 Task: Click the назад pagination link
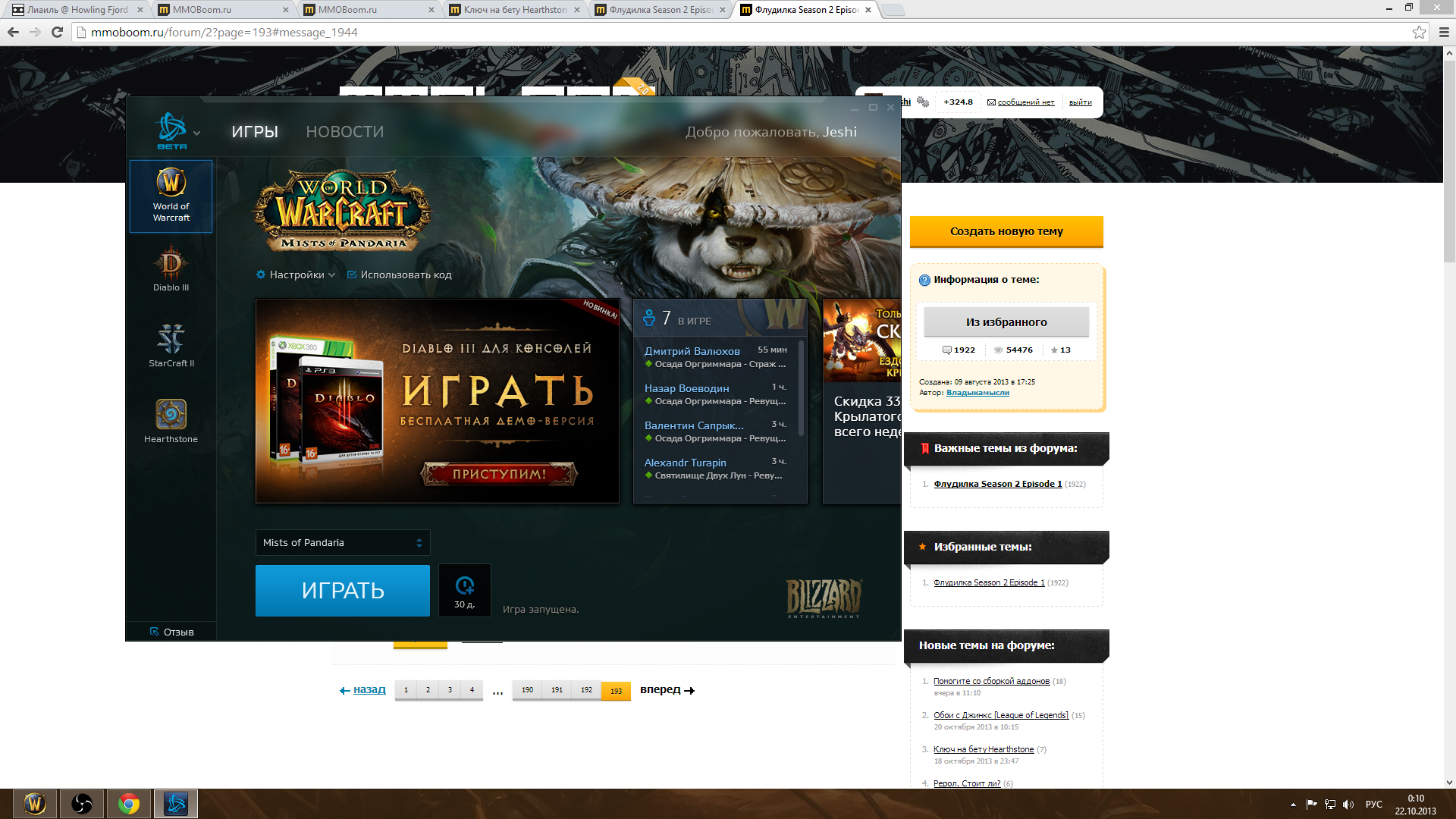coord(362,689)
